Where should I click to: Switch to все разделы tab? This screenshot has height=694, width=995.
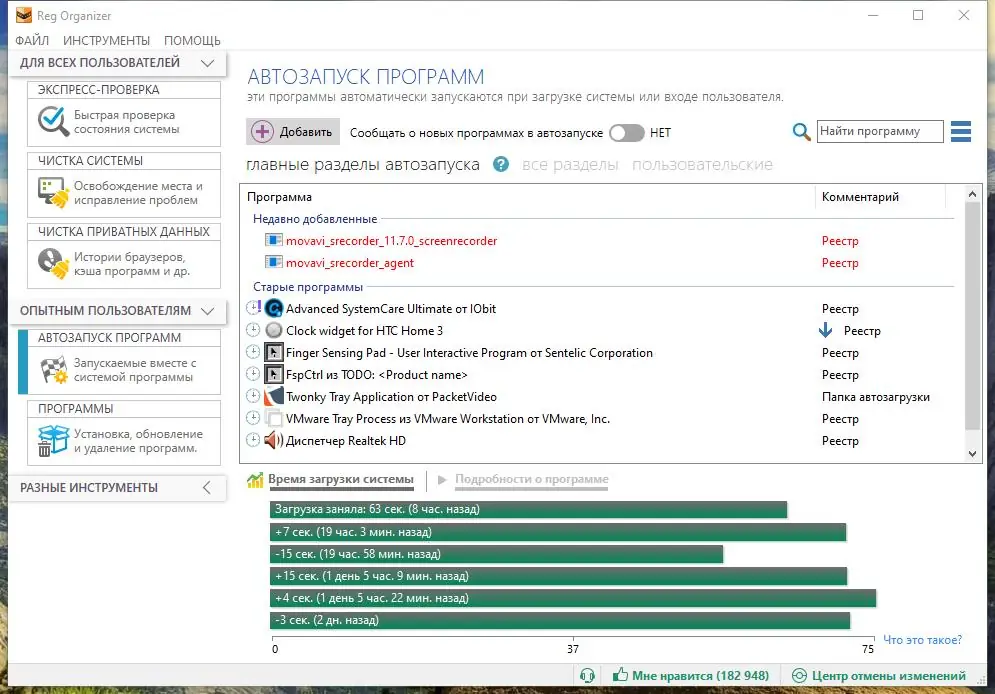pyautogui.click(x=570, y=164)
